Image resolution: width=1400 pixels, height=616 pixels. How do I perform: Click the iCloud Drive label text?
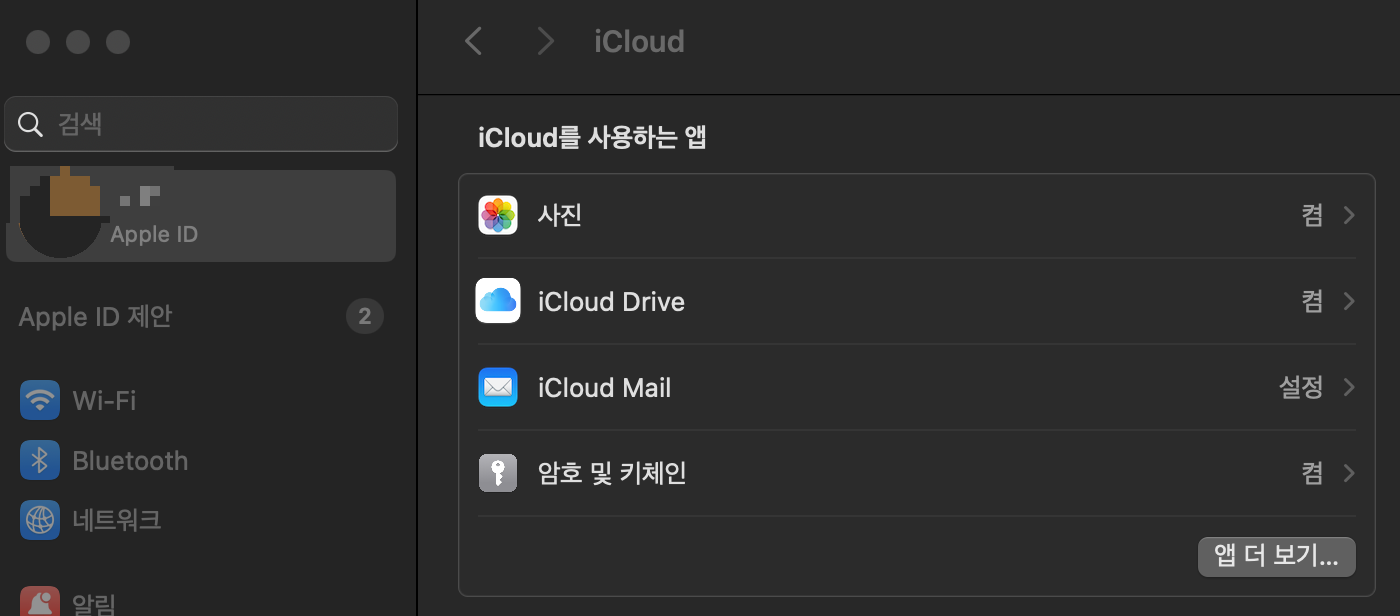611,302
